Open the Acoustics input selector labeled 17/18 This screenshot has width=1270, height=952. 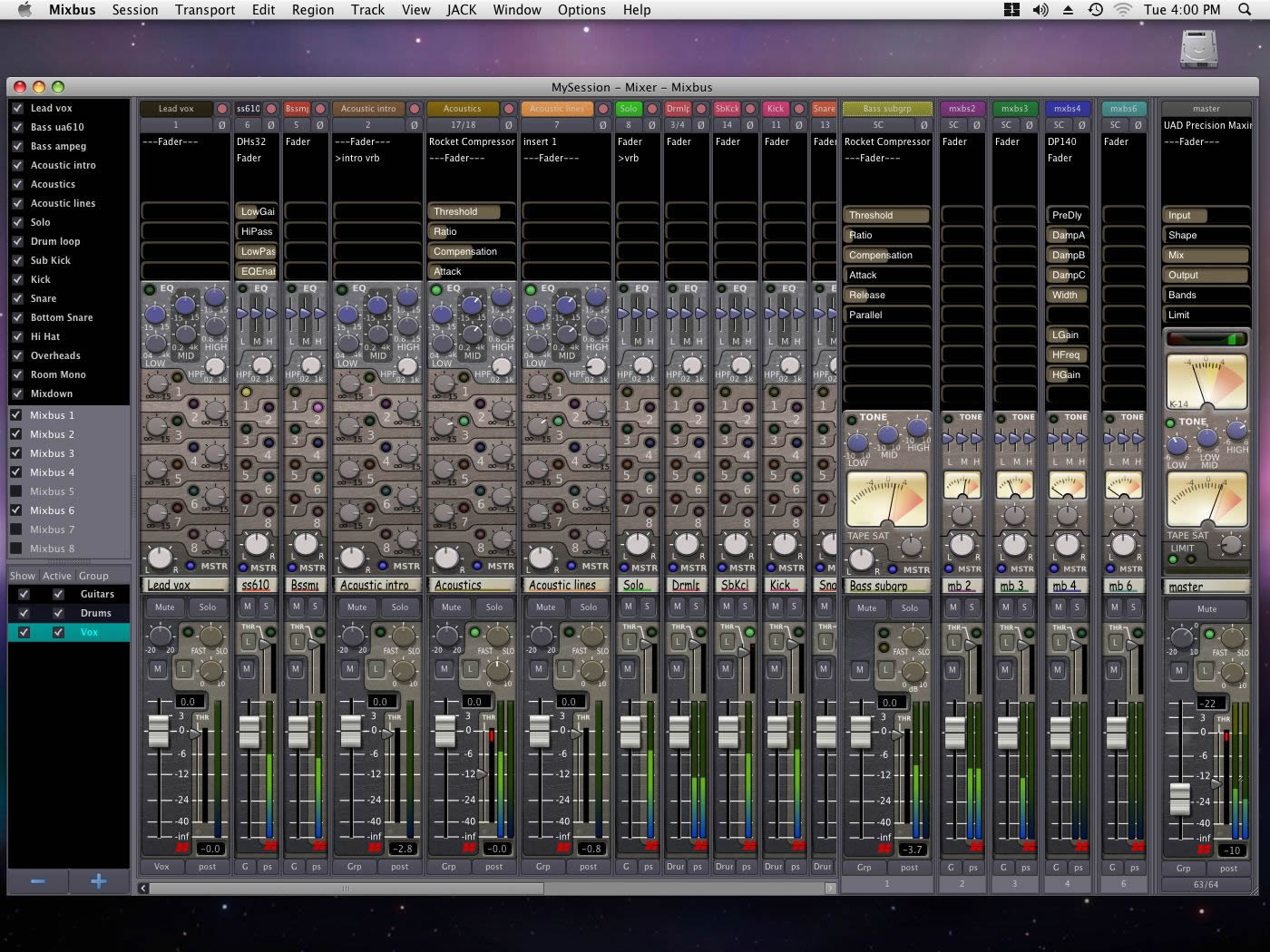(x=463, y=125)
